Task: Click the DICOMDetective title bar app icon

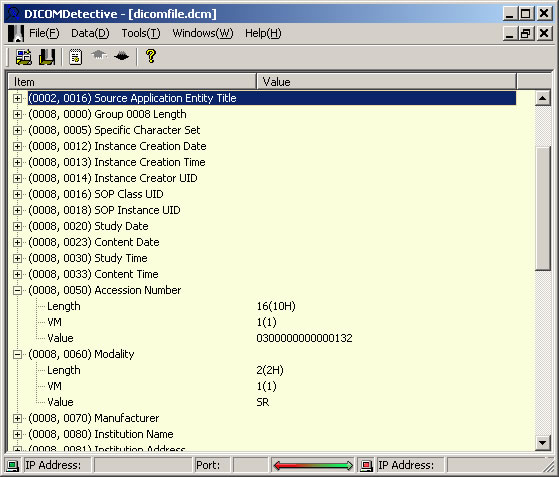Action: tap(13, 14)
